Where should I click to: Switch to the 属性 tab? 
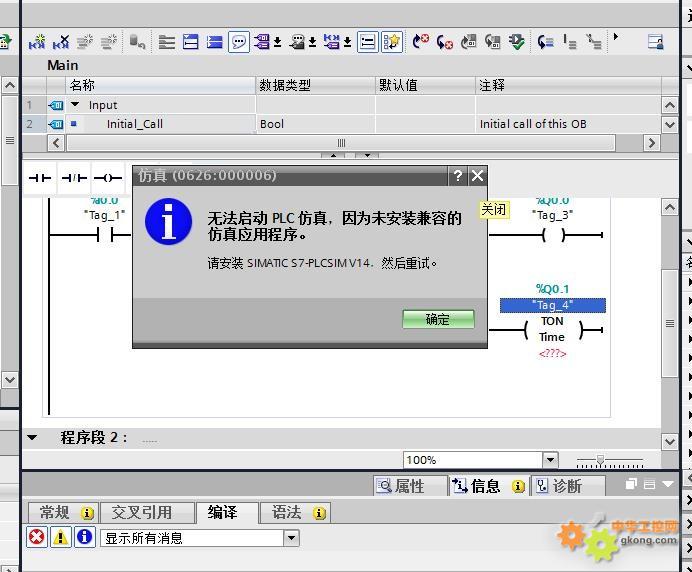pyautogui.click(x=410, y=486)
